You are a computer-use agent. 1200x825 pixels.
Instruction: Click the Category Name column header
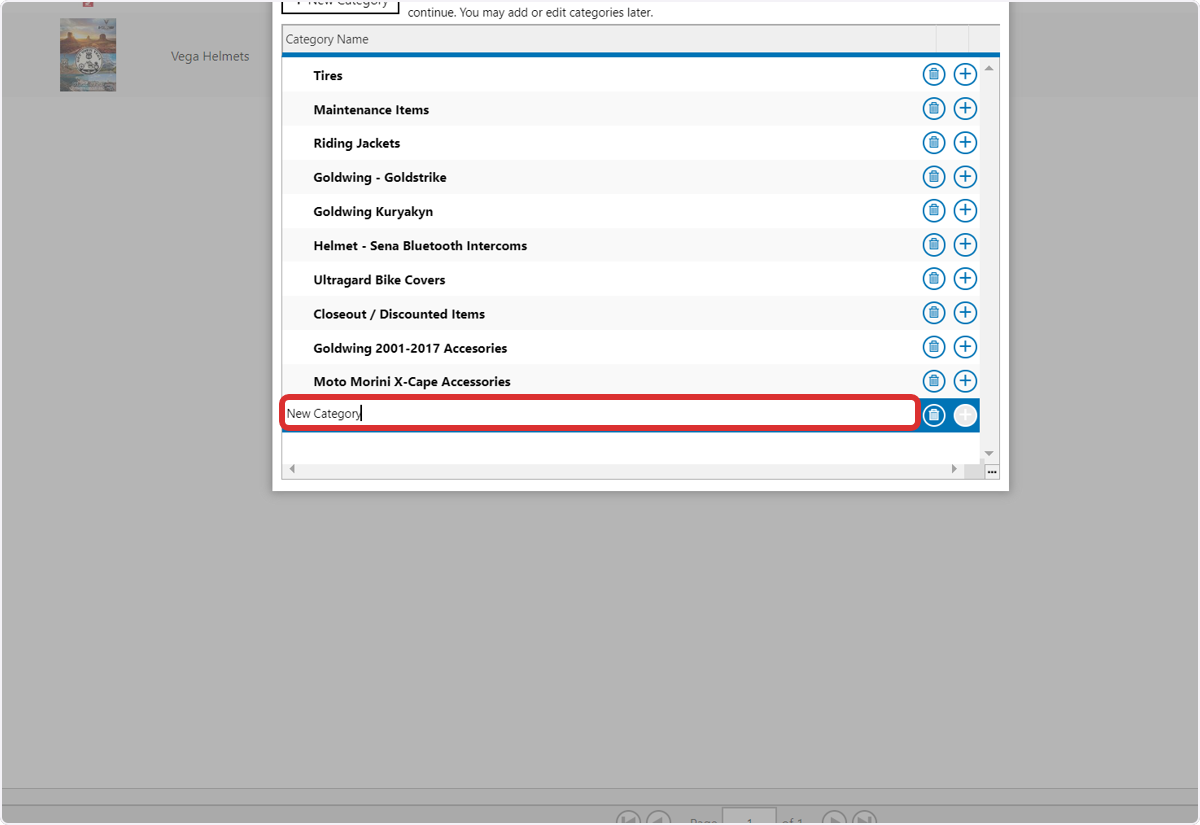(x=609, y=39)
